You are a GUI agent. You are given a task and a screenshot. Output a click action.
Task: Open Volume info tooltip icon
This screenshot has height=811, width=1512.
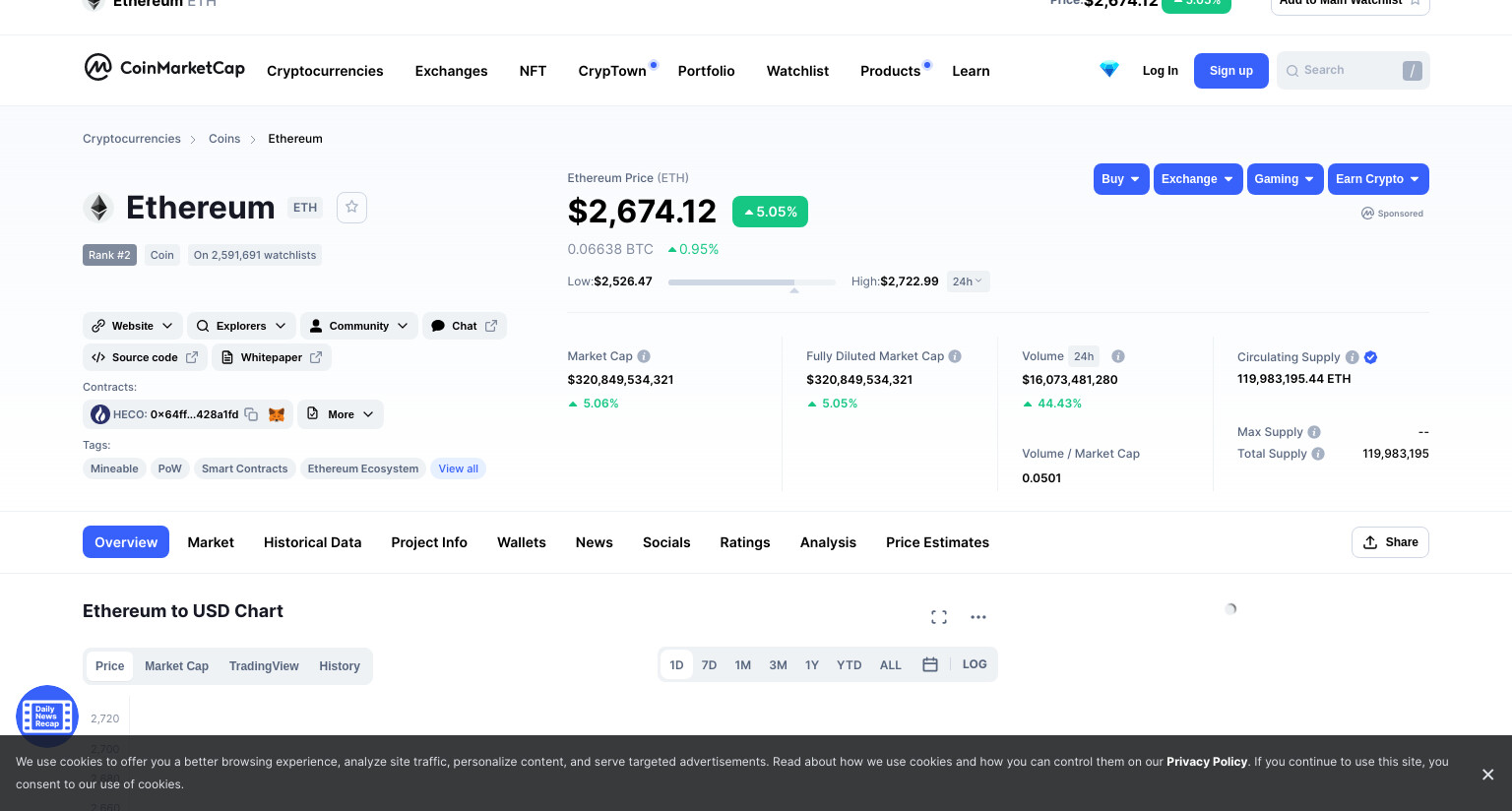[1118, 356]
